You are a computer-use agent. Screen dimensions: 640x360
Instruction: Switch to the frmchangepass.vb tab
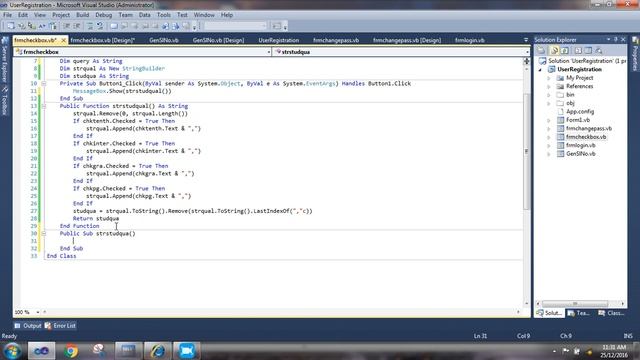point(336,40)
